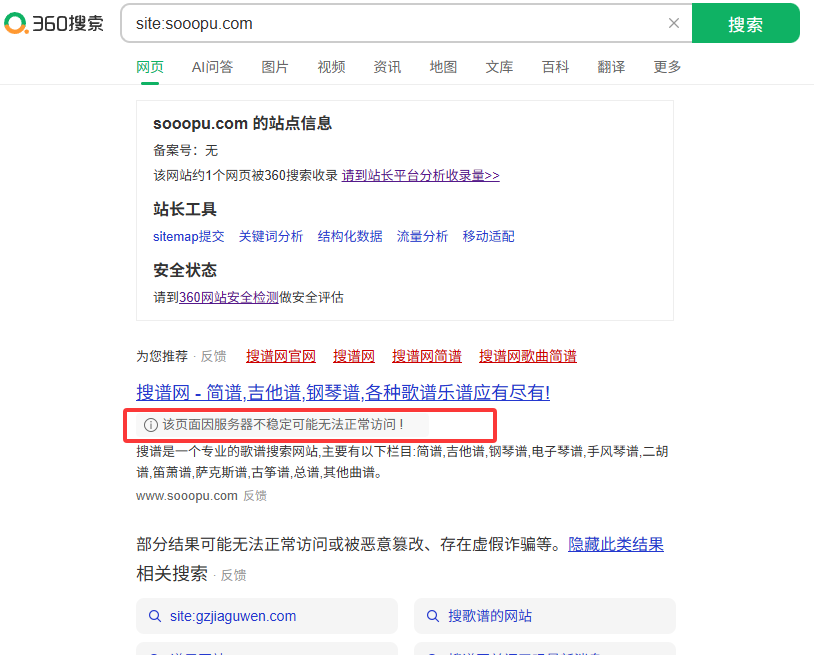
Task: Click the 流量分析 link
Action: [422, 237]
